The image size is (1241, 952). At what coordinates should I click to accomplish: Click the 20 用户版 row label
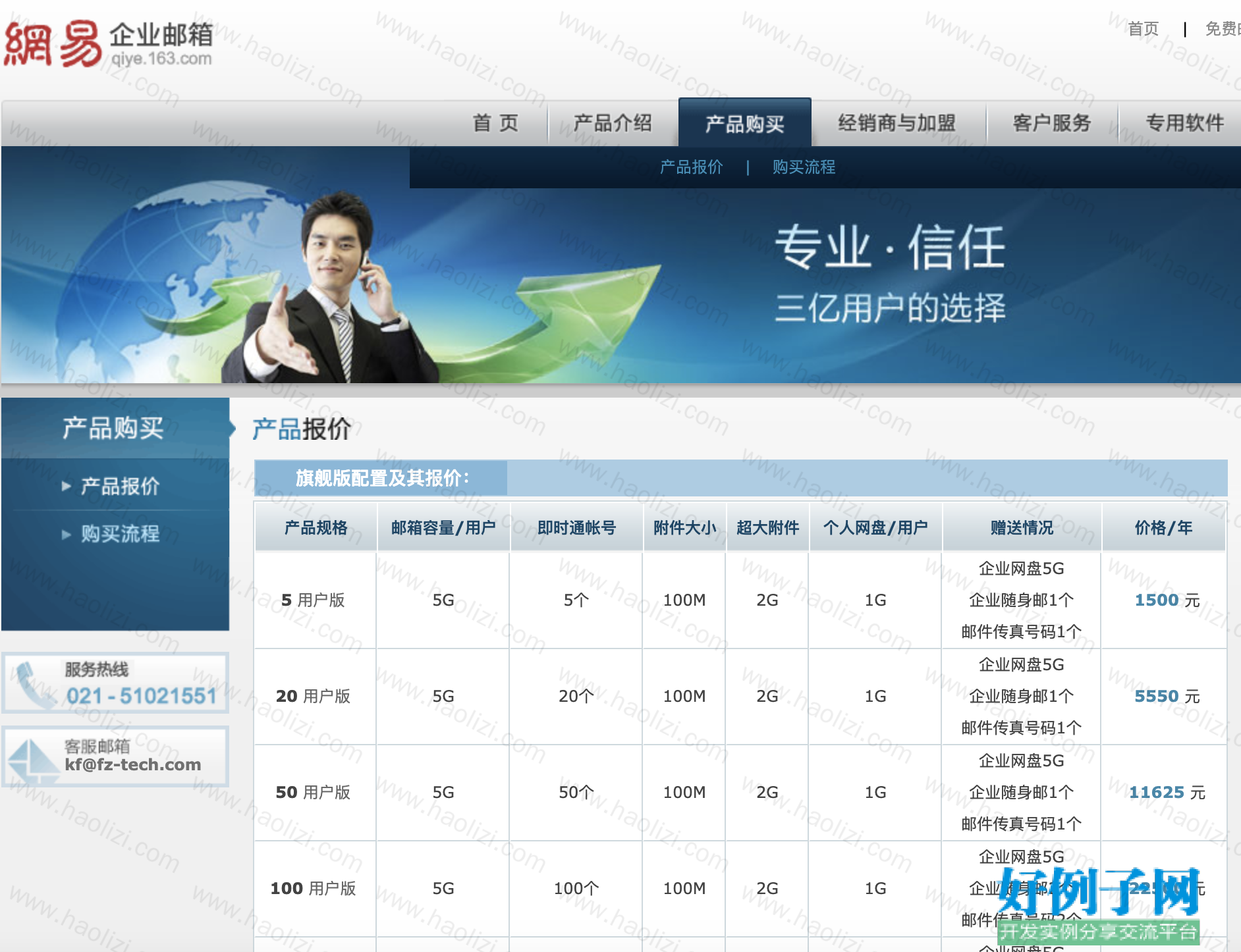(x=313, y=696)
